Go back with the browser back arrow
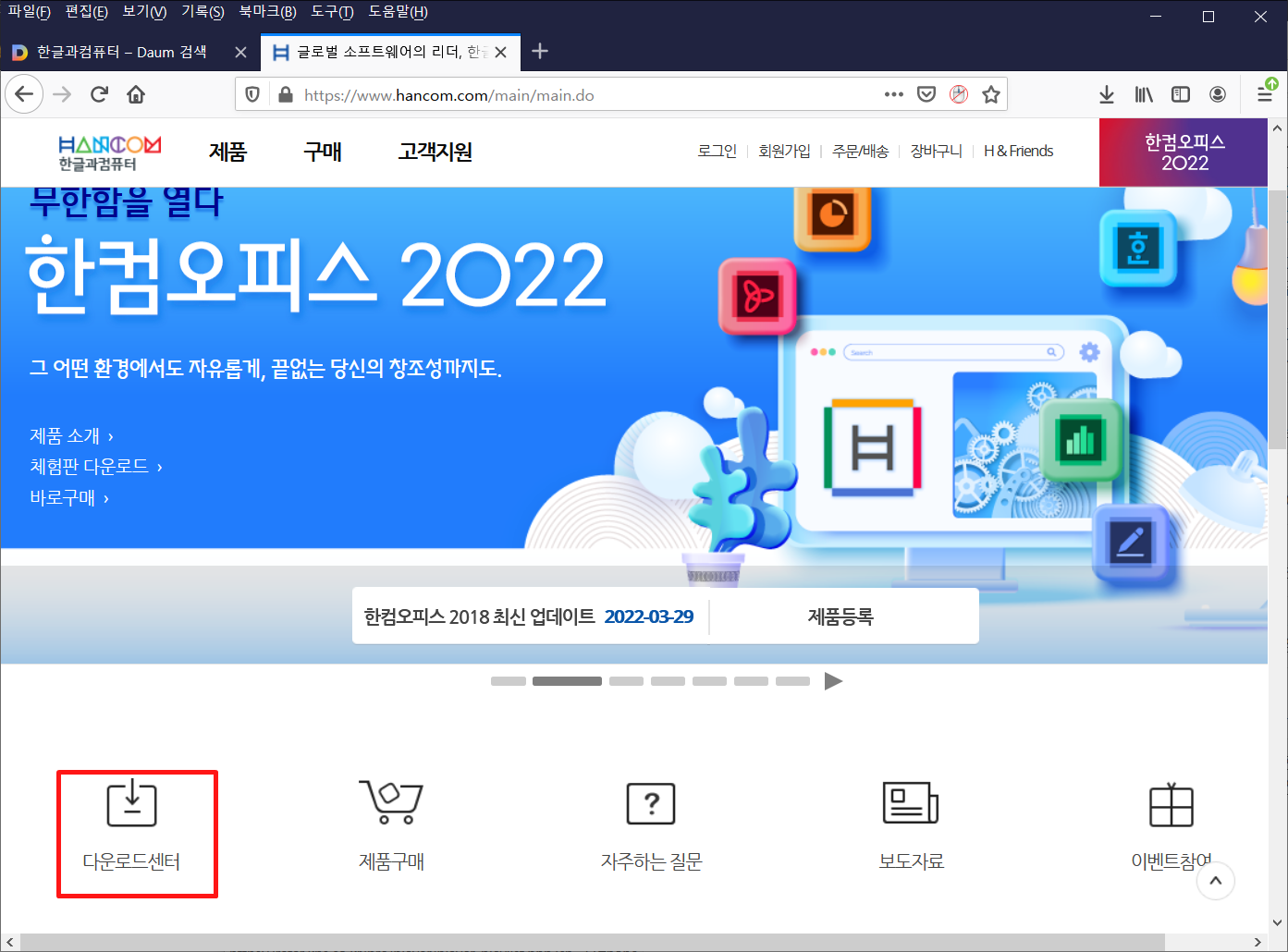The width and height of the screenshot is (1288, 952). 24,94
